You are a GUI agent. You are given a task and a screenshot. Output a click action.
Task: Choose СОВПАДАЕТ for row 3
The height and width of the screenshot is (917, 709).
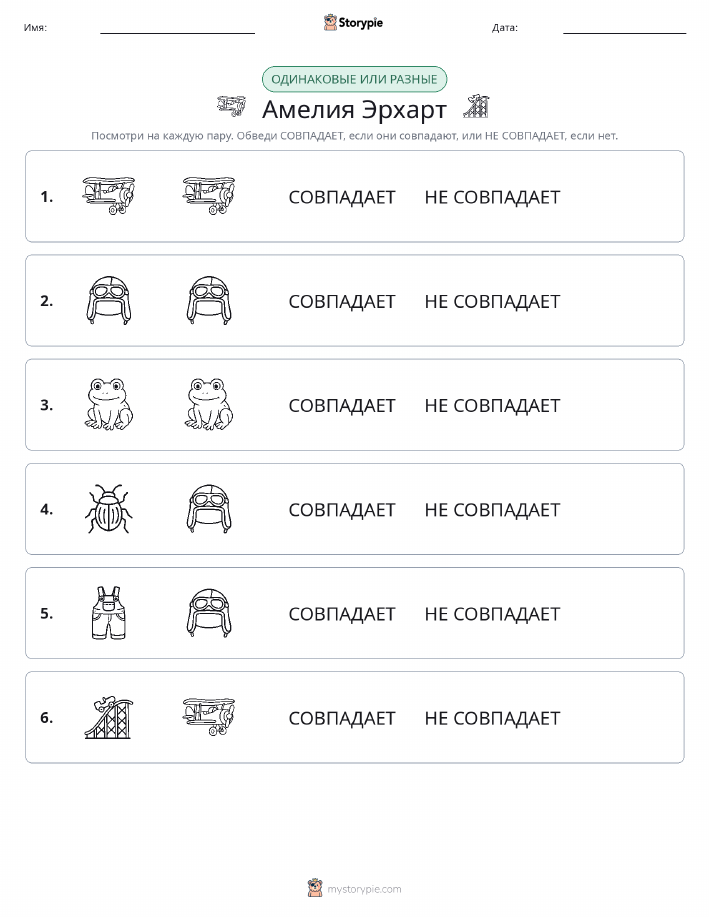tap(342, 405)
